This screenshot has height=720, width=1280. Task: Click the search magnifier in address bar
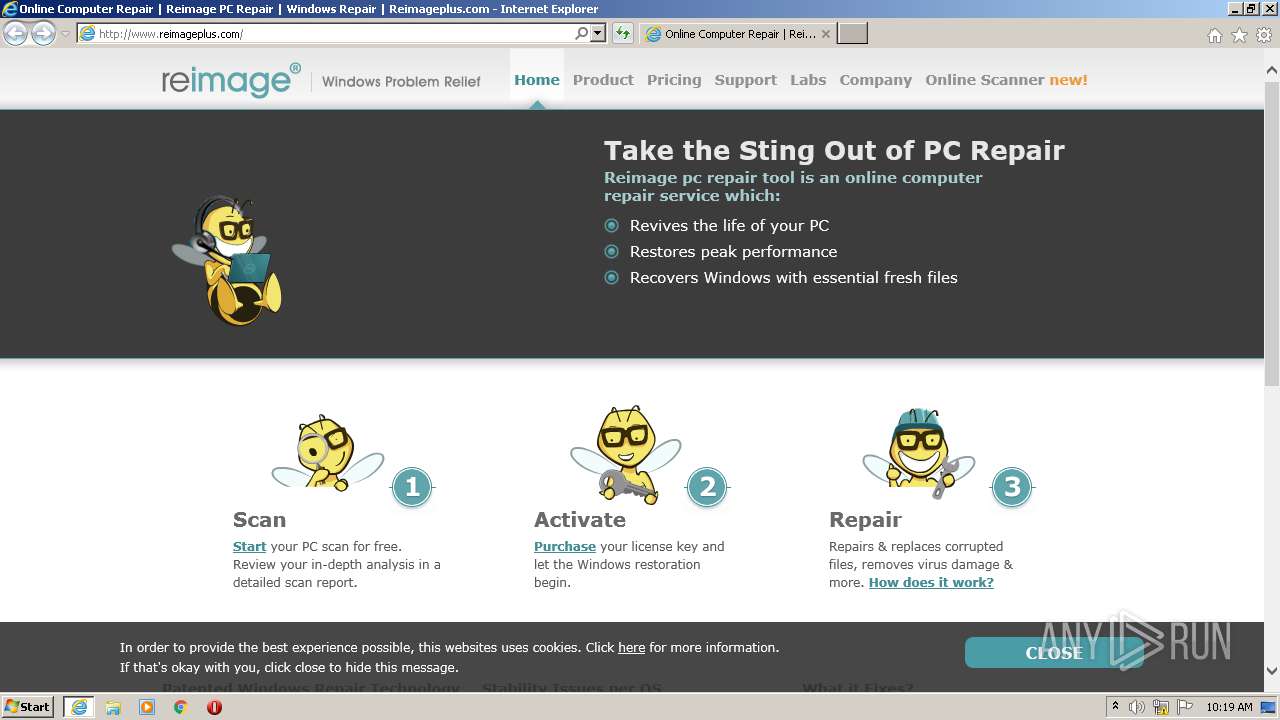(x=582, y=33)
